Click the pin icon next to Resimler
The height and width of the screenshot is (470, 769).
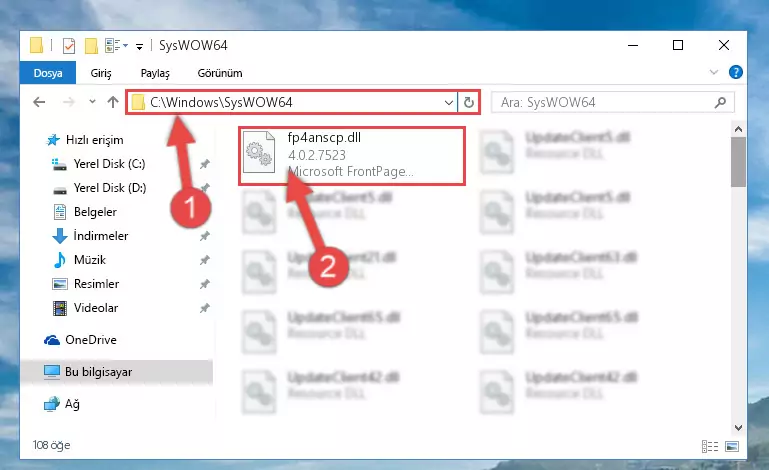205,284
